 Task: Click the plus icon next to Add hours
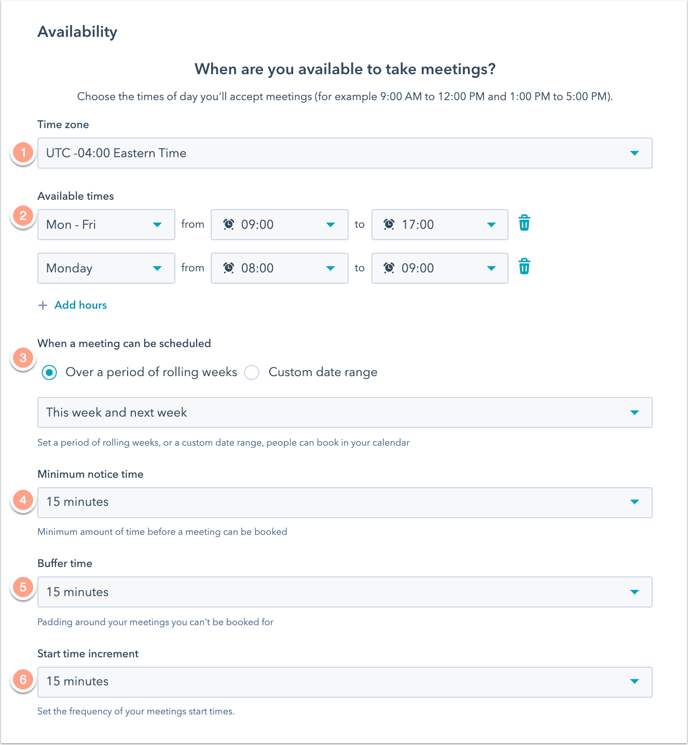(43, 305)
